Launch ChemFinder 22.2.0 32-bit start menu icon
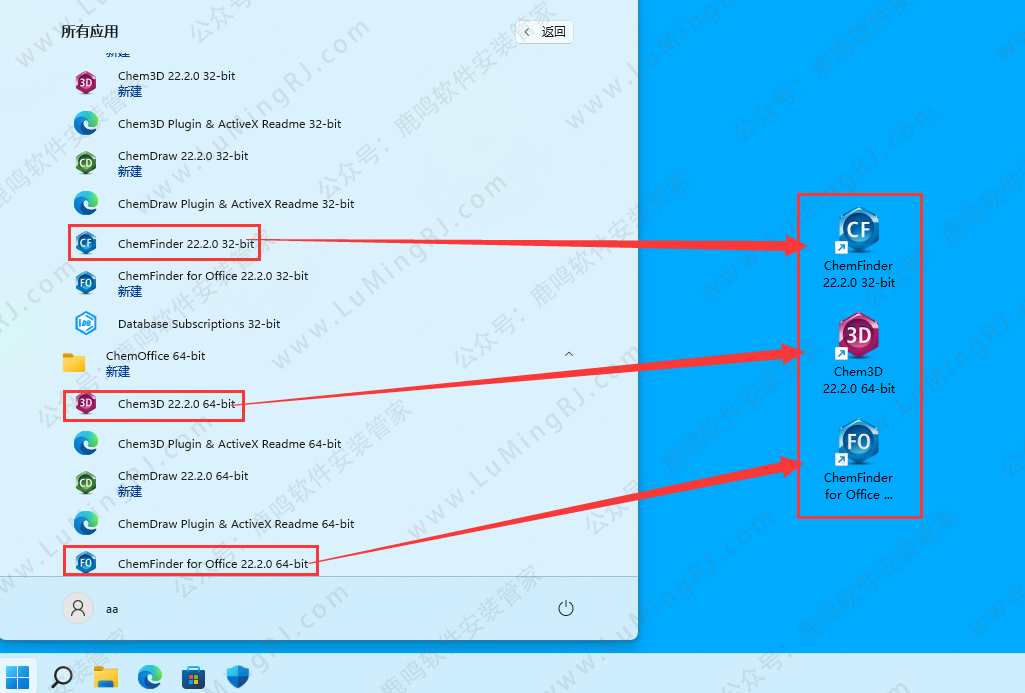This screenshot has height=693, width=1025. 86,243
